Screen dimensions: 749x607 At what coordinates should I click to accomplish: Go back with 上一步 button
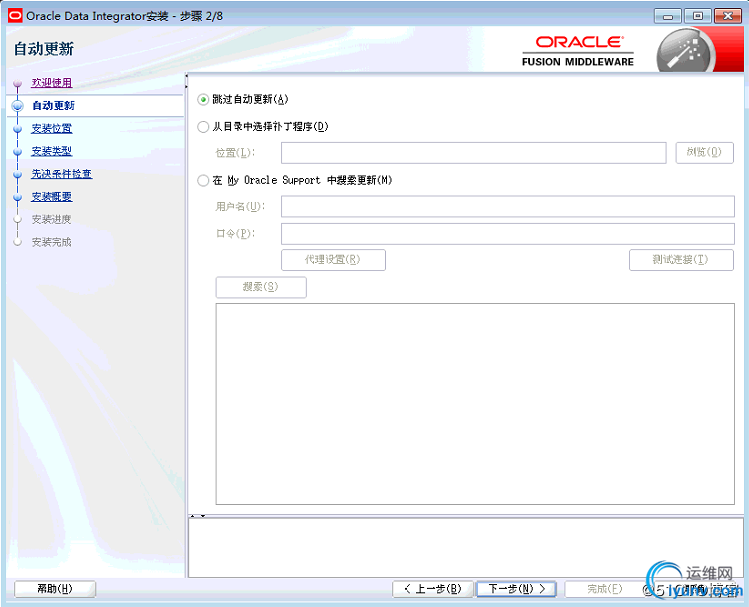[x=433, y=589]
